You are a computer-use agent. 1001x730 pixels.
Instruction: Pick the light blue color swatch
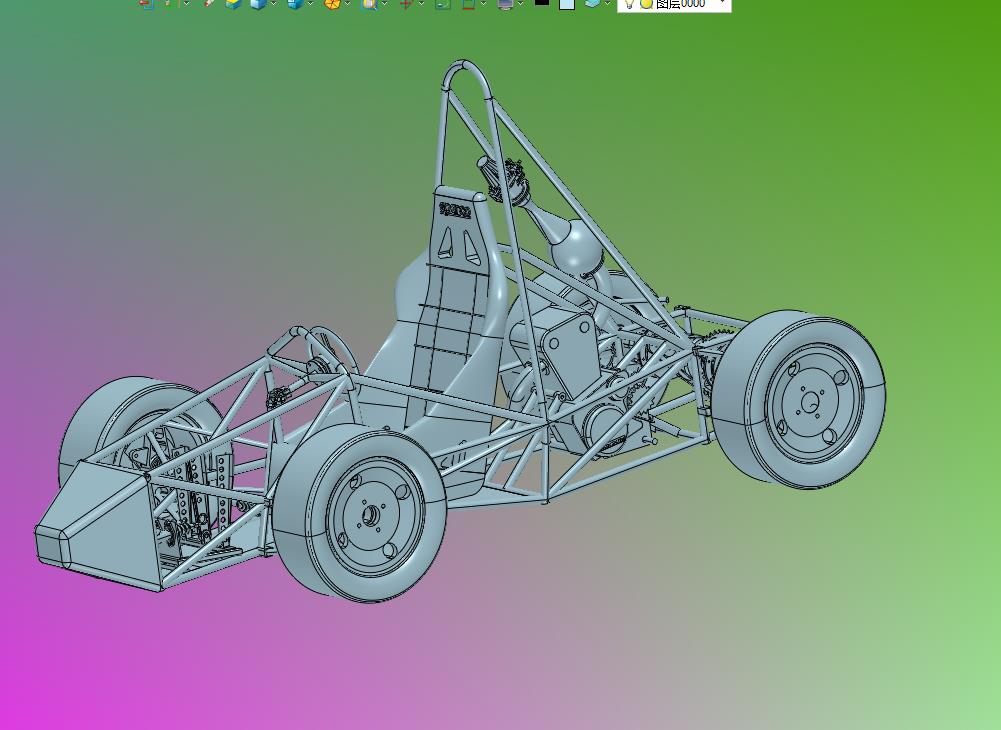567,4
